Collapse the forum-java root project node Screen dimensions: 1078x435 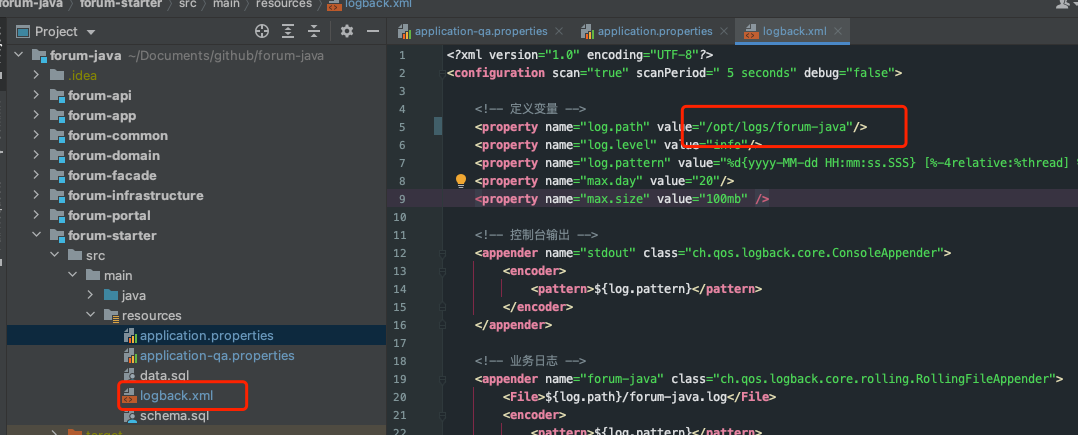19,56
